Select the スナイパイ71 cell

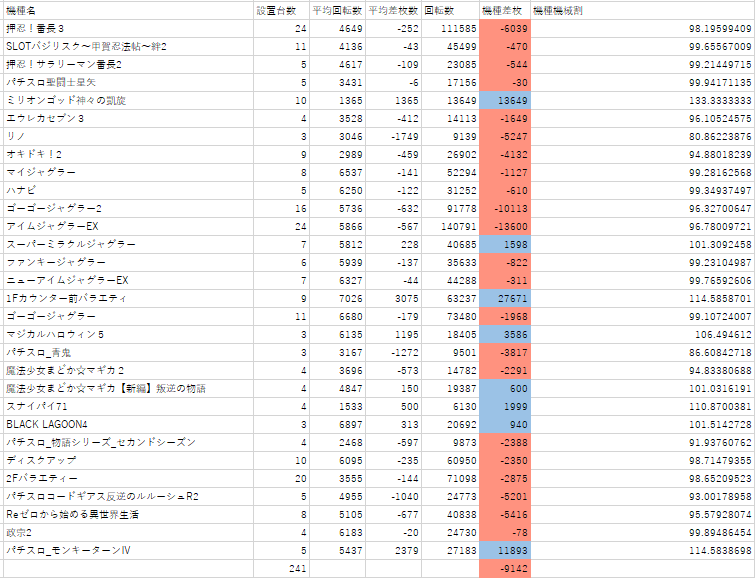coord(128,407)
